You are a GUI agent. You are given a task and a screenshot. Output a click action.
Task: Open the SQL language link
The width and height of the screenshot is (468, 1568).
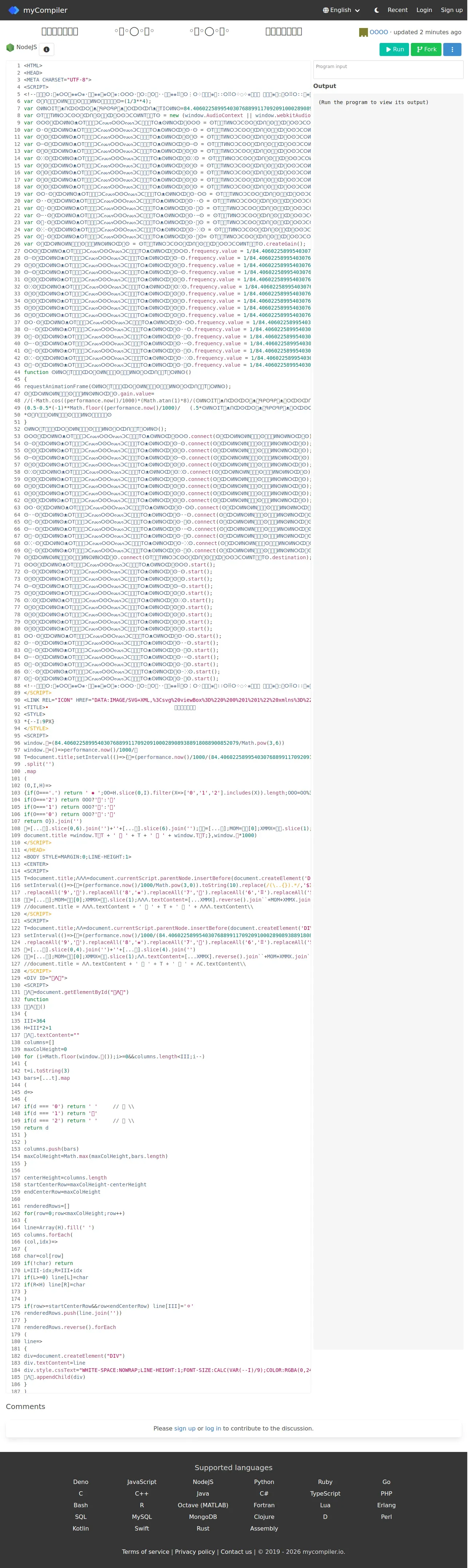[81, 1516]
